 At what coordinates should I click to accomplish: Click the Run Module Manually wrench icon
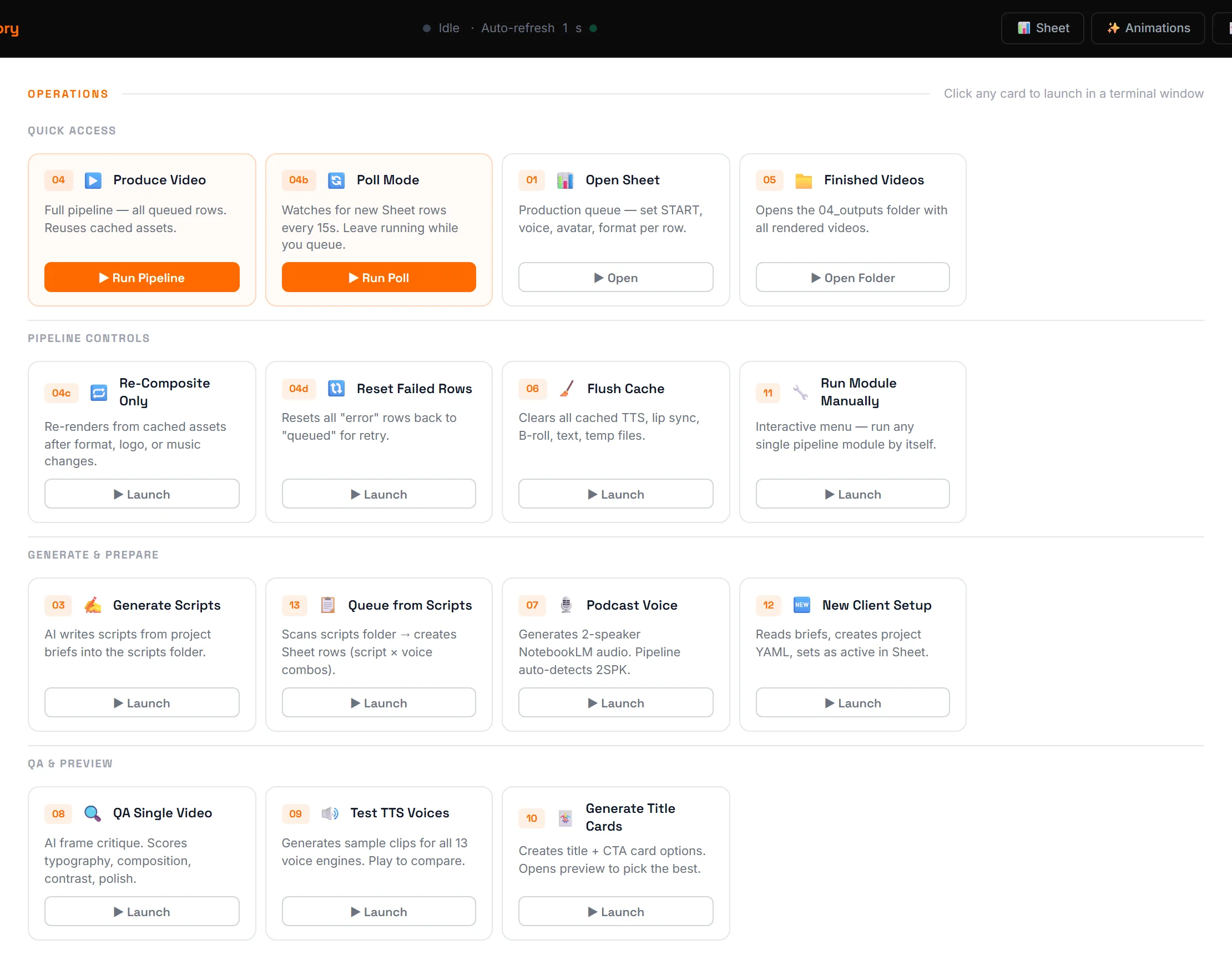tap(800, 393)
